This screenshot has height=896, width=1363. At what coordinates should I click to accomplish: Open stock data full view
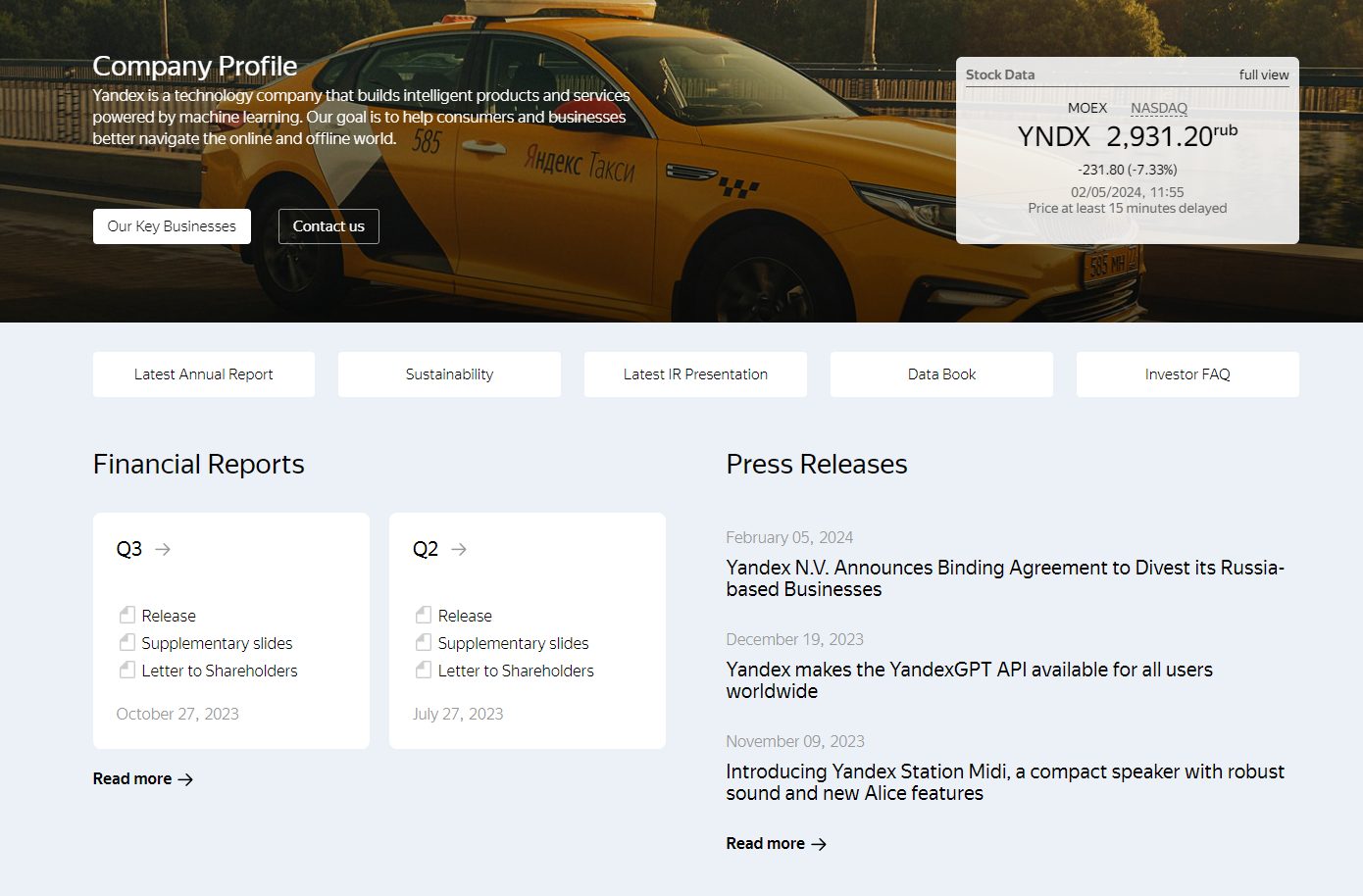click(1264, 75)
